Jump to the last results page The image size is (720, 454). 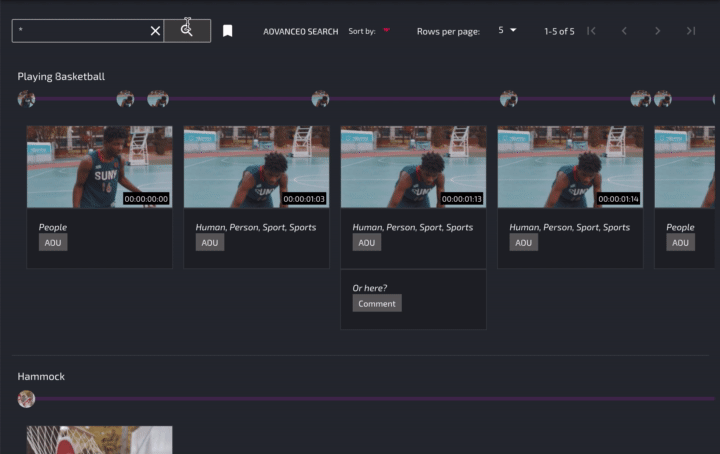(x=690, y=31)
